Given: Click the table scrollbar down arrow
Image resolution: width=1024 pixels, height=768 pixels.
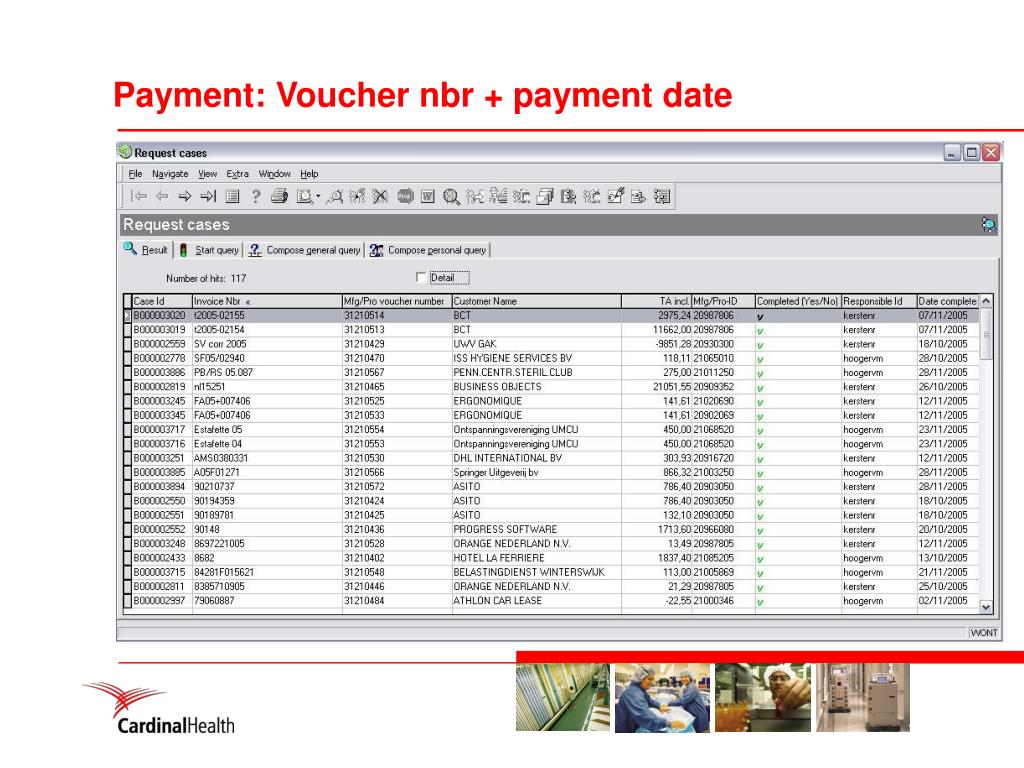Looking at the screenshot, I should [x=986, y=607].
